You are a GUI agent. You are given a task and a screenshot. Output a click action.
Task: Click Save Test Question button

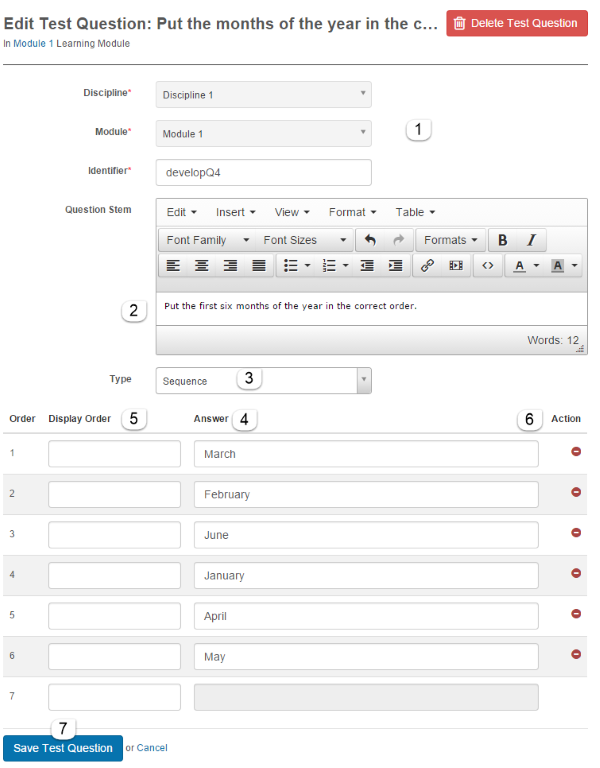pos(63,748)
